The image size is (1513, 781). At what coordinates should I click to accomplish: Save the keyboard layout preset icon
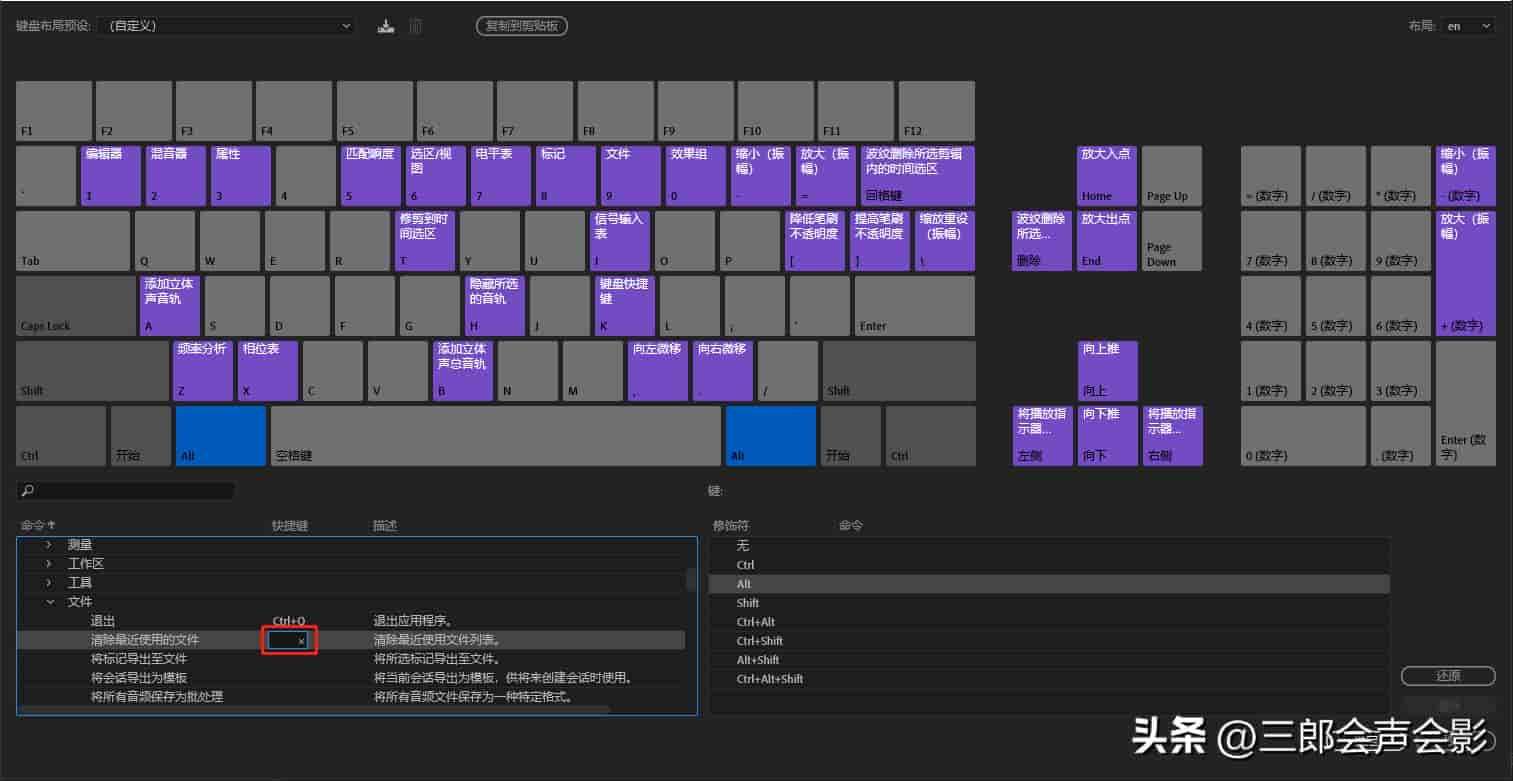click(386, 26)
